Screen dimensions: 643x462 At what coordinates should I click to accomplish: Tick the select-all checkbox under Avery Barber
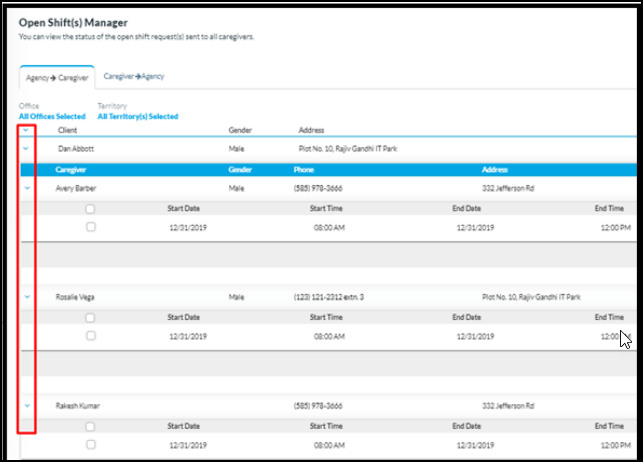point(91,208)
